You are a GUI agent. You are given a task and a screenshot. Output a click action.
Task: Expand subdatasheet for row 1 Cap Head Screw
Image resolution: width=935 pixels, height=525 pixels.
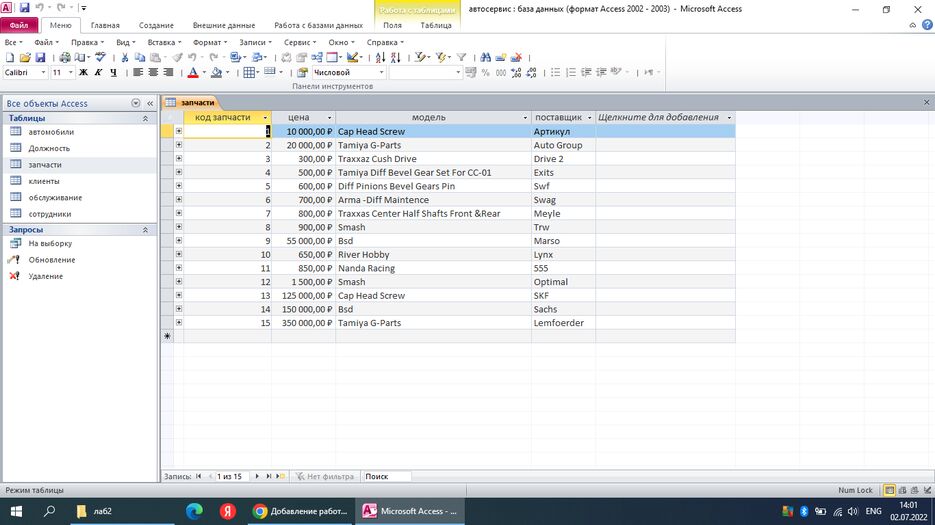pos(178,131)
